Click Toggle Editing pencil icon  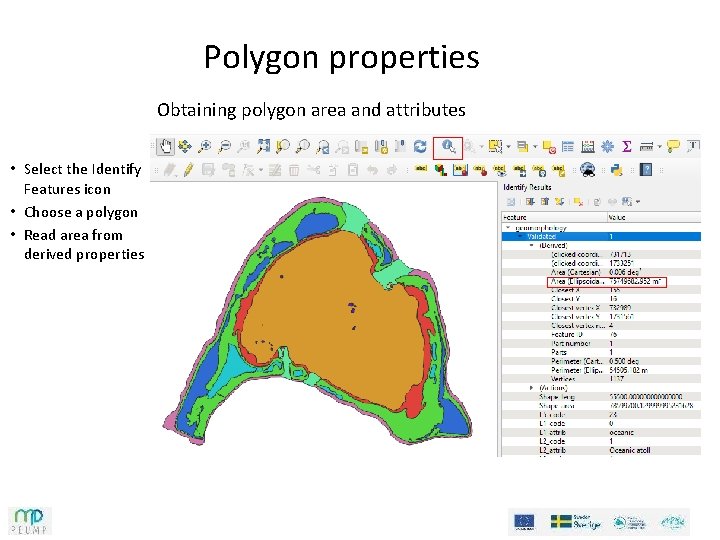pyautogui.click(x=188, y=170)
